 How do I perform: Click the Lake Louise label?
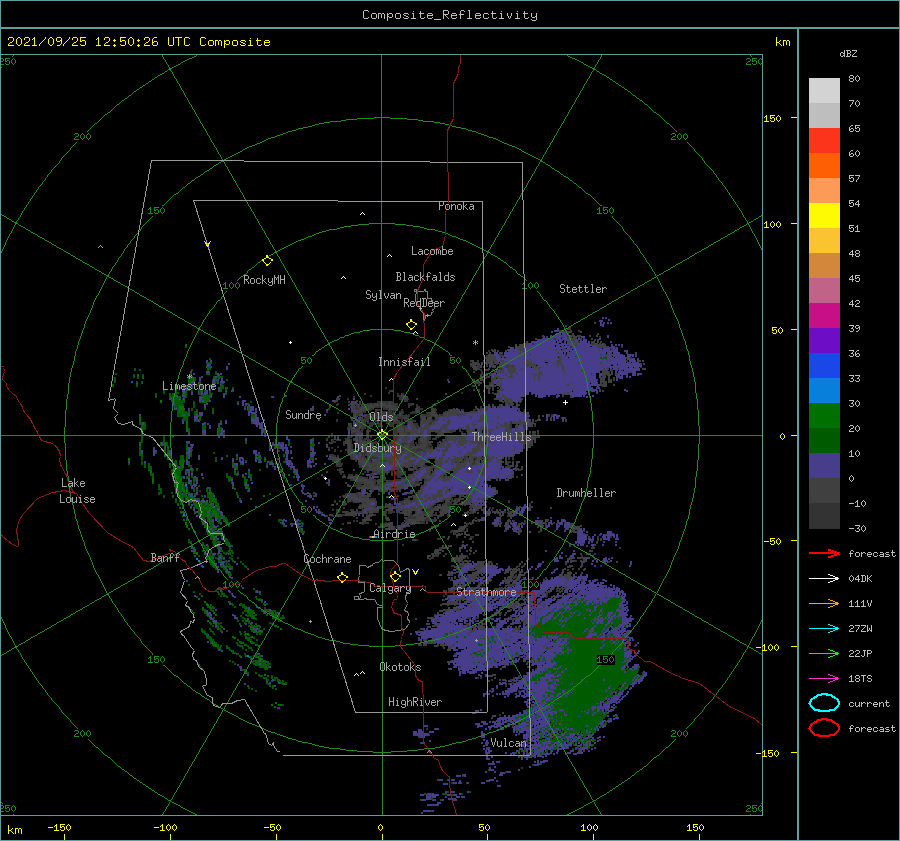77,491
